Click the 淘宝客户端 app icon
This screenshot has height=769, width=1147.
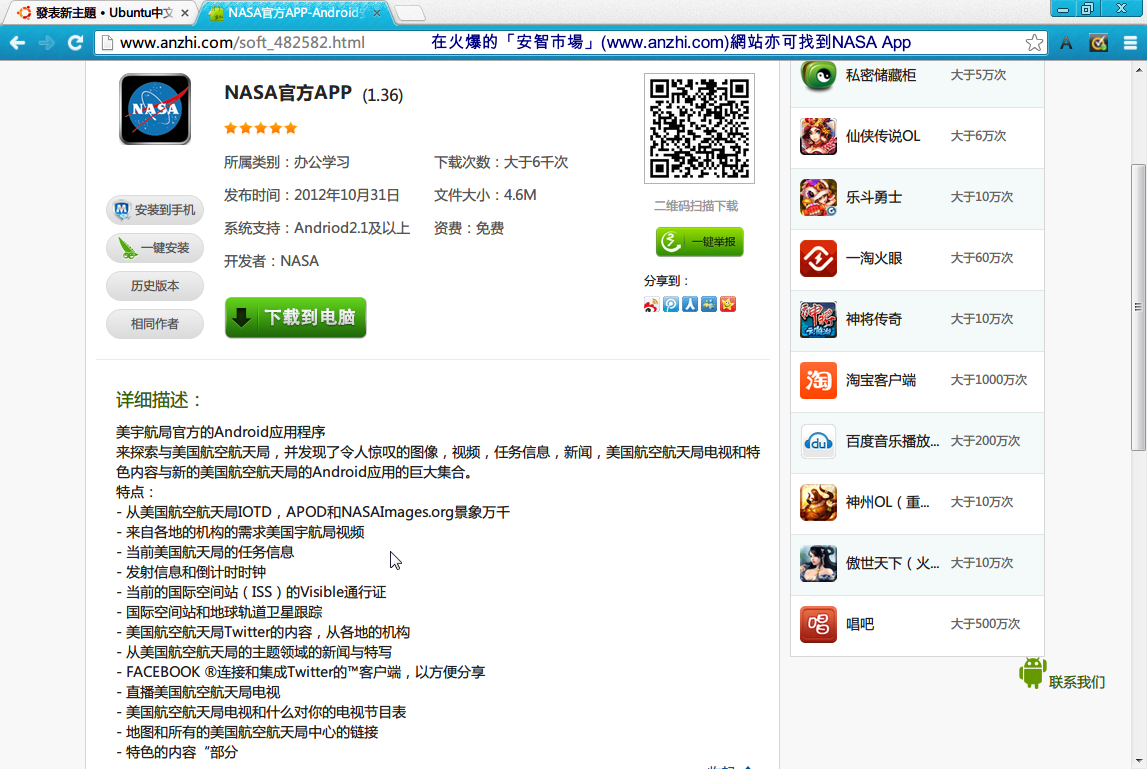click(x=818, y=380)
